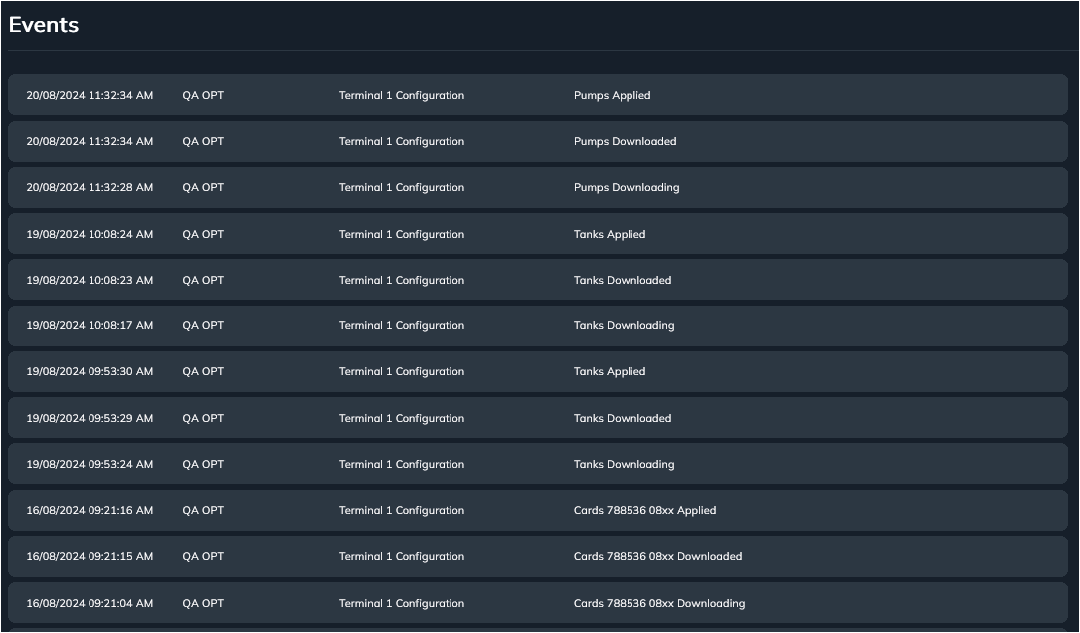Click Tanks Applied at 10:08:24 AM

click(x=609, y=234)
